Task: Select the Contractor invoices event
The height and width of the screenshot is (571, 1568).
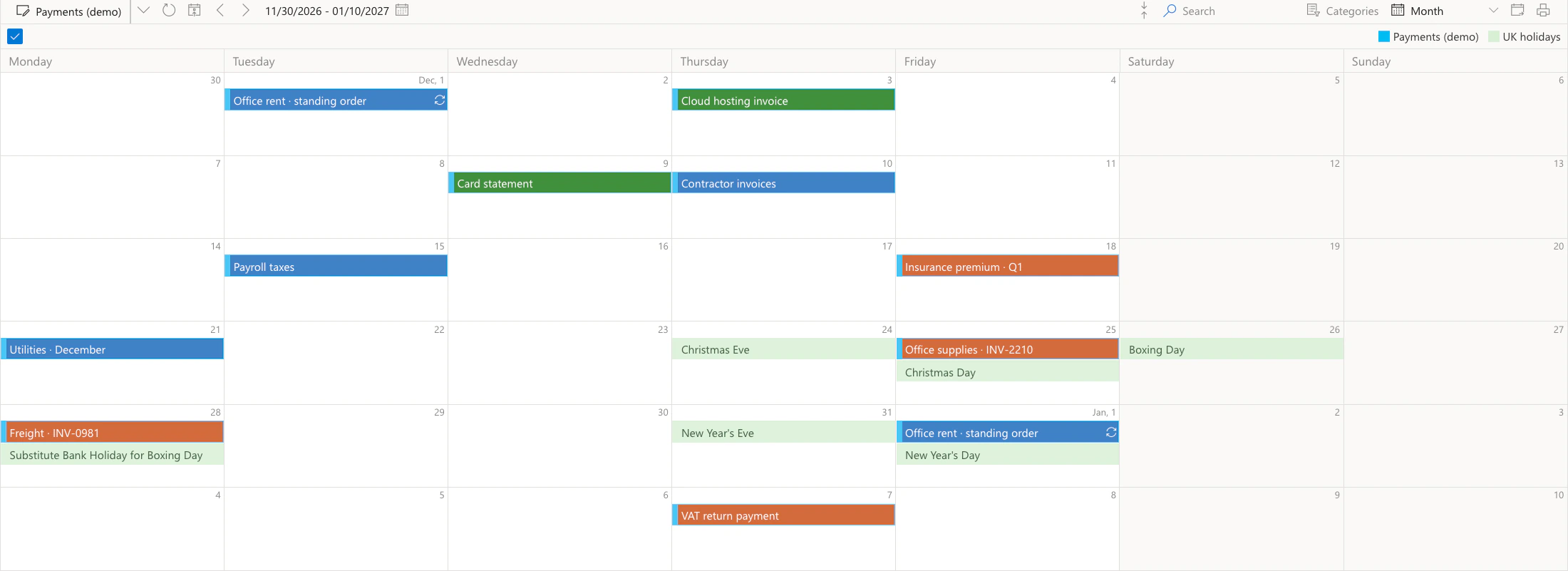Action: pyautogui.click(x=783, y=183)
